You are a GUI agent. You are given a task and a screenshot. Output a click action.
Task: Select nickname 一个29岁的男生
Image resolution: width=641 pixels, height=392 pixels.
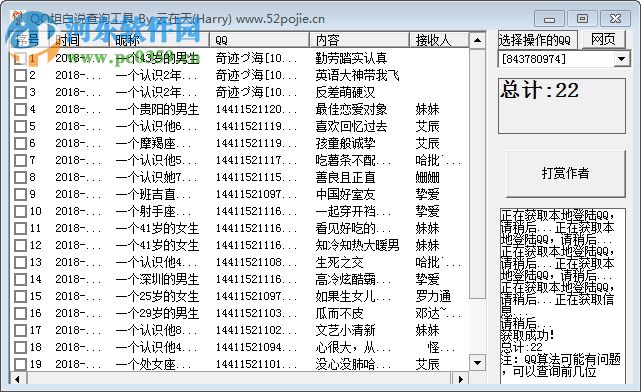click(x=157, y=313)
